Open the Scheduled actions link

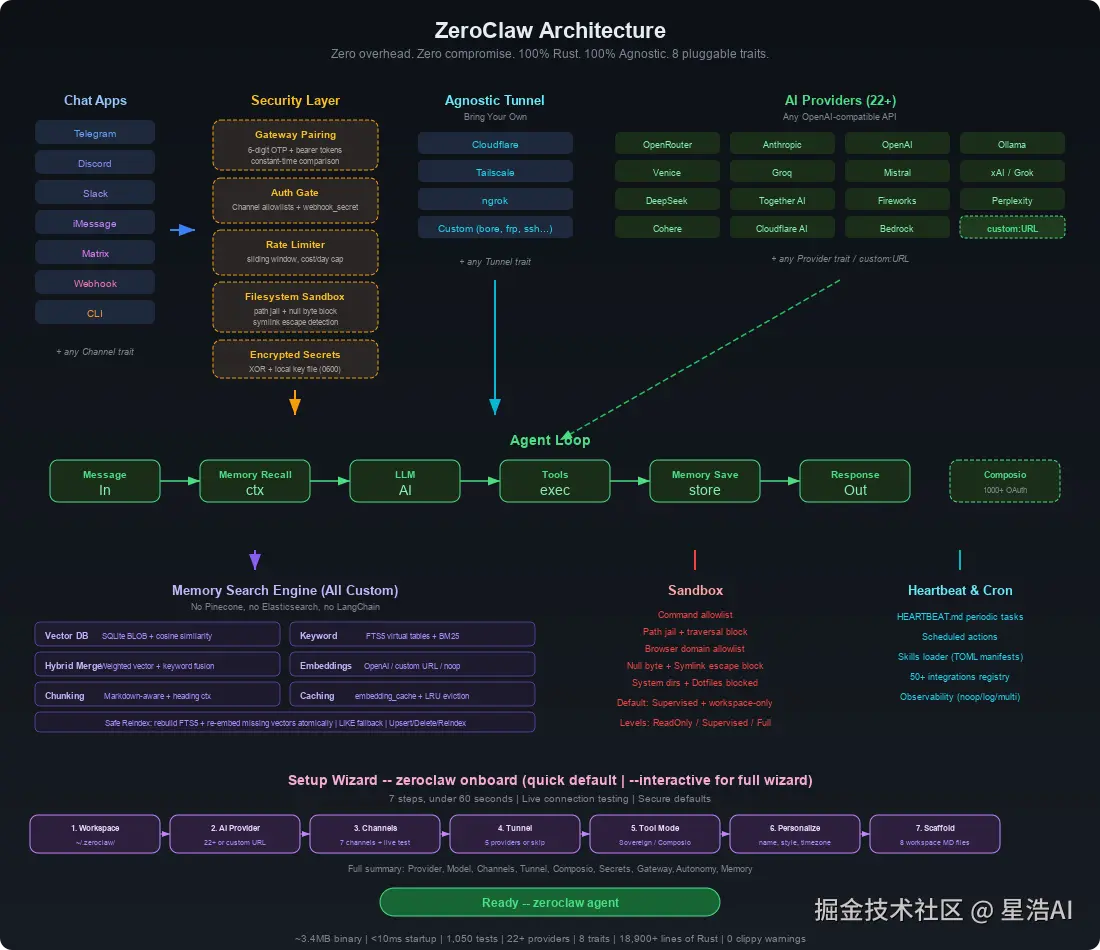[960, 637]
